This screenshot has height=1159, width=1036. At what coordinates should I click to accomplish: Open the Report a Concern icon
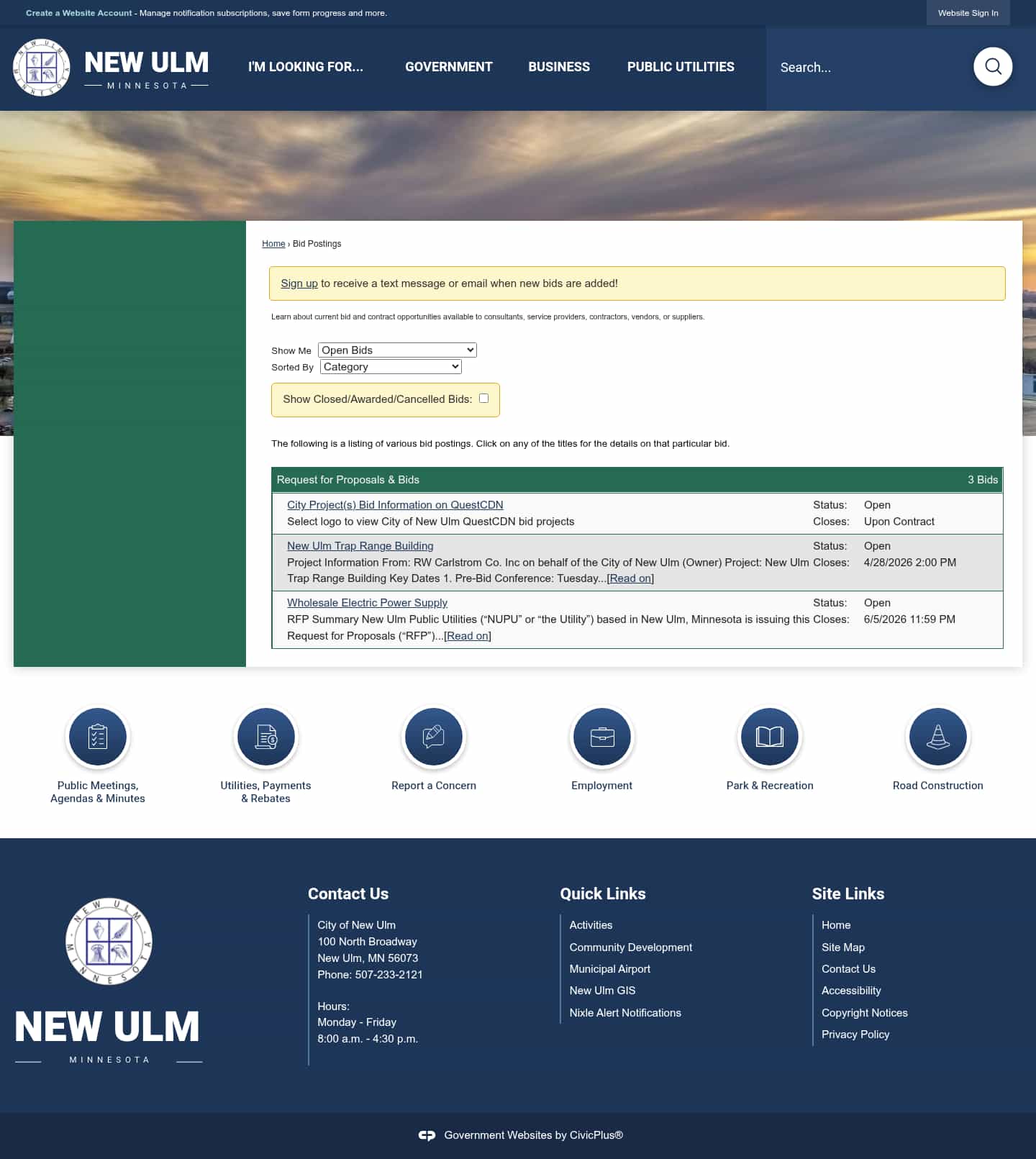click(x=434, y=737)
